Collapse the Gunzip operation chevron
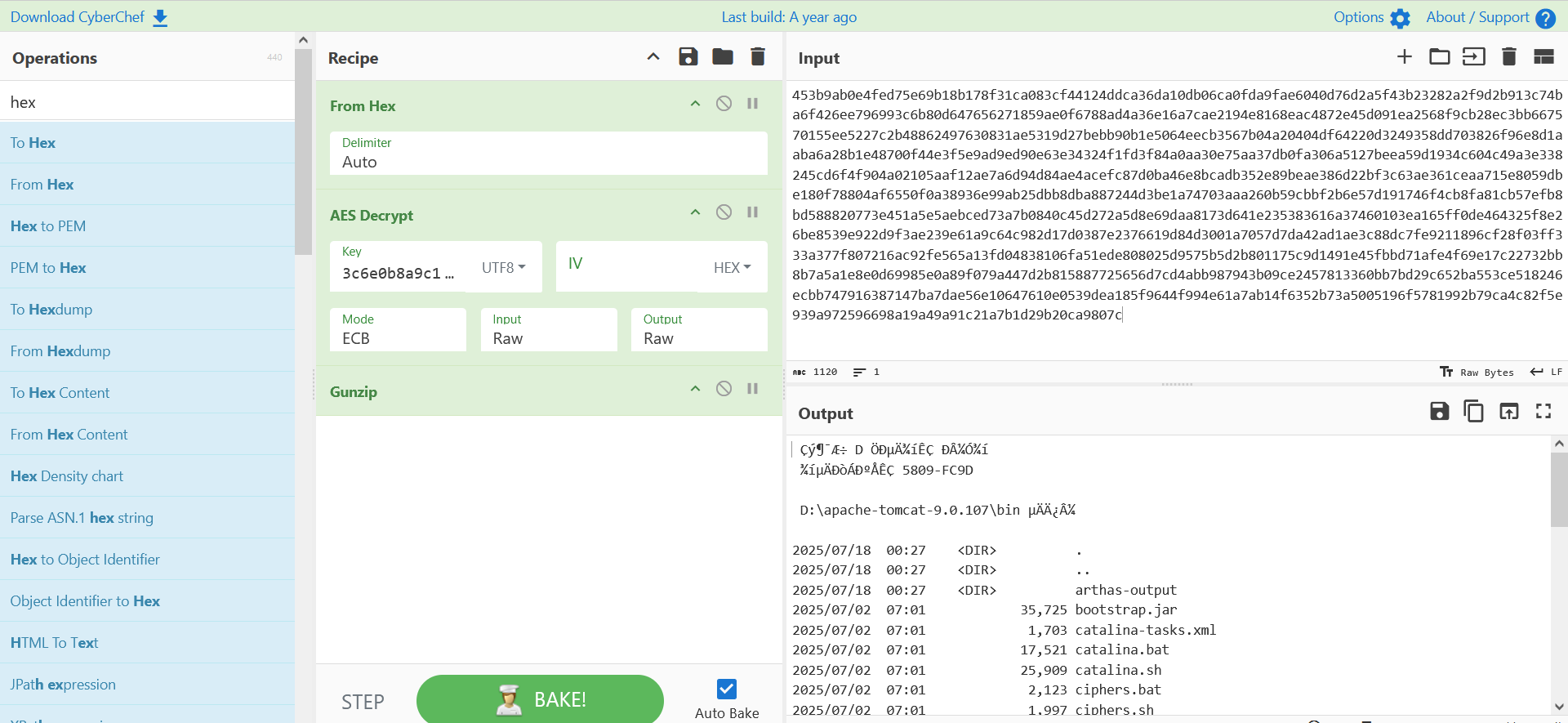Viewport: 1568px width, 723px height. 695,389
